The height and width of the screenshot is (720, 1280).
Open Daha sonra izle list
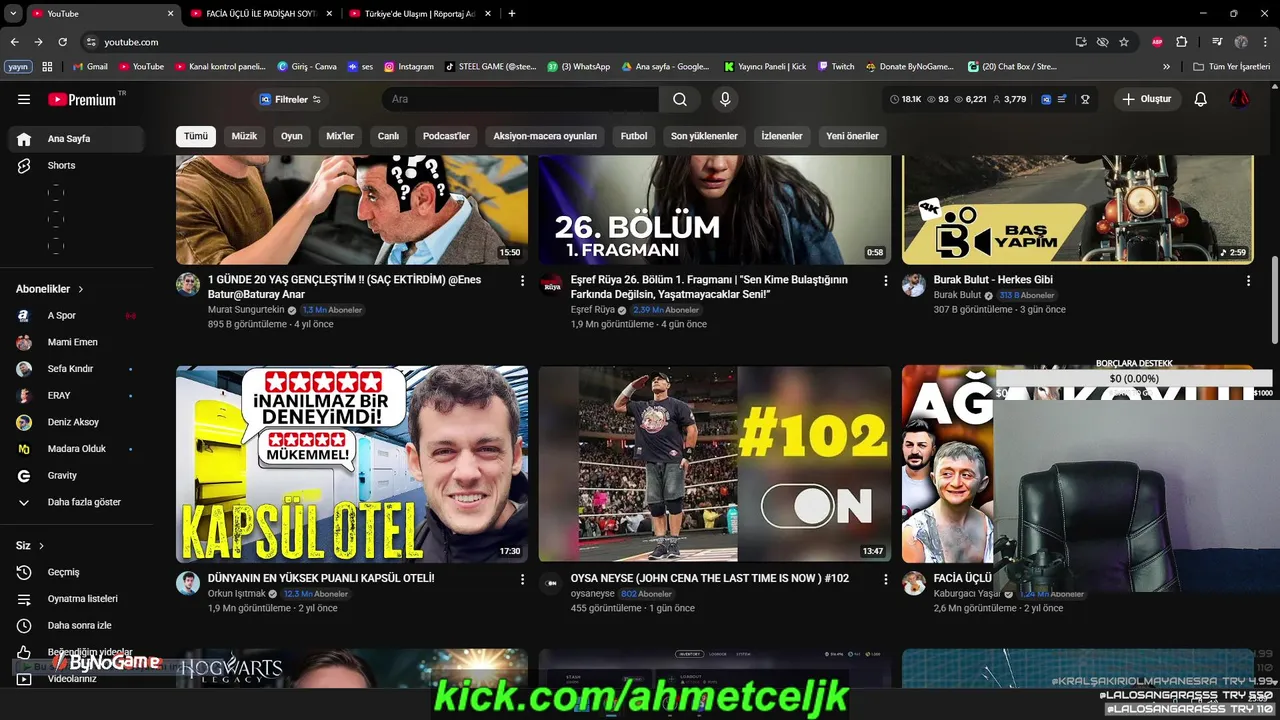coord(76,625)
